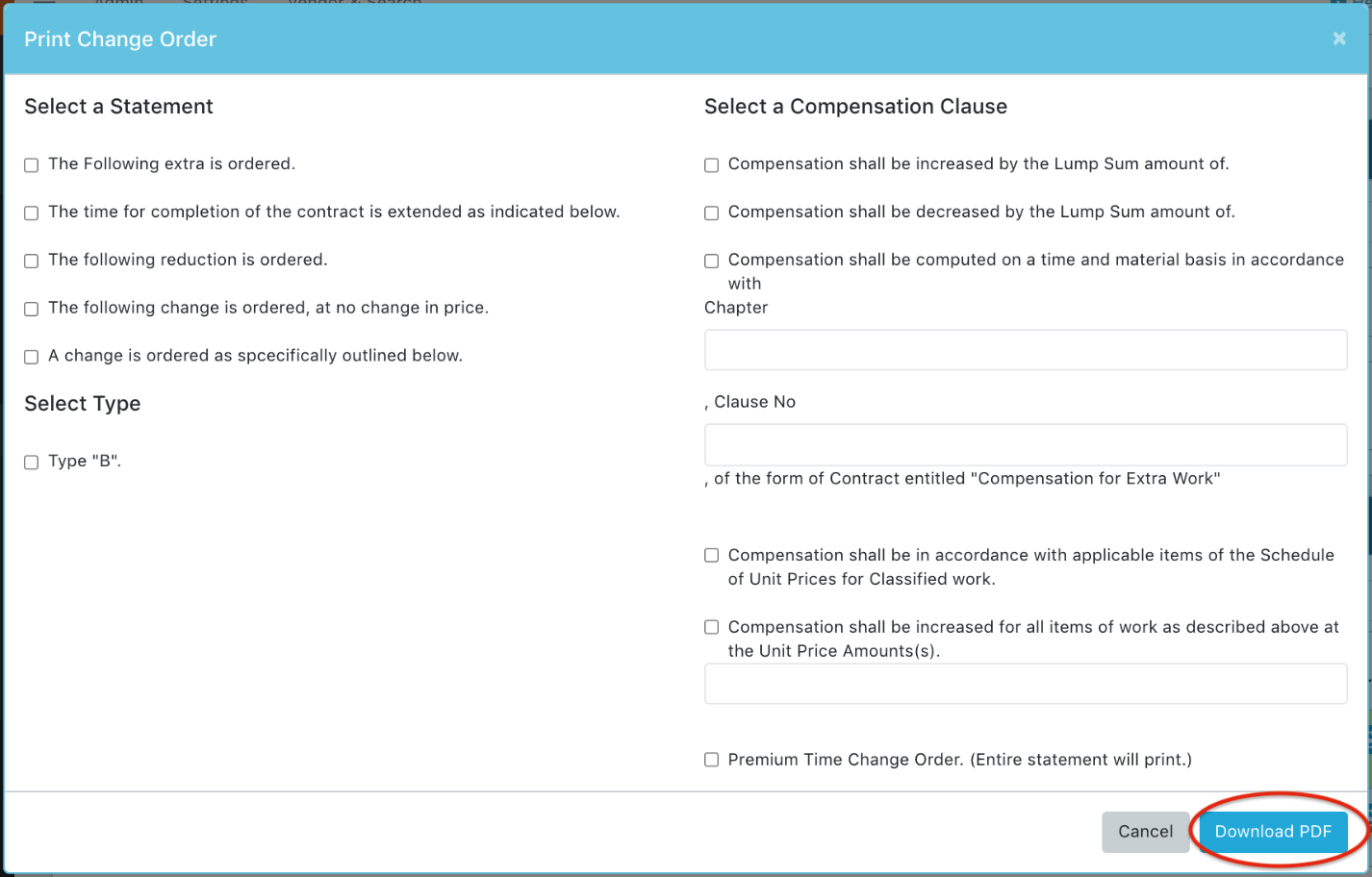Viewport: 1372px width, 877px height.
Task: Tick the no change in price statement
Action: click(x=32, y=310)
